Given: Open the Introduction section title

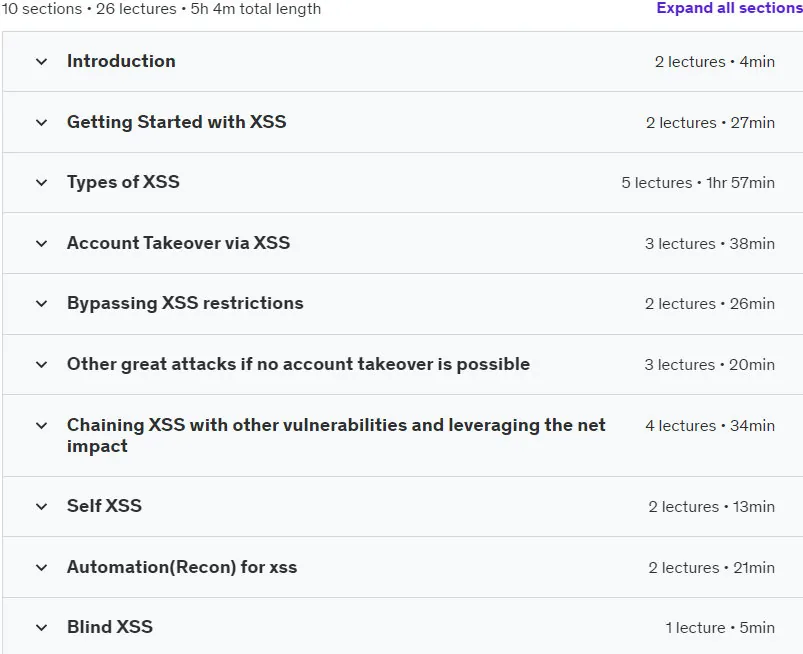Looking at the screenshot, I should point(121,61).
